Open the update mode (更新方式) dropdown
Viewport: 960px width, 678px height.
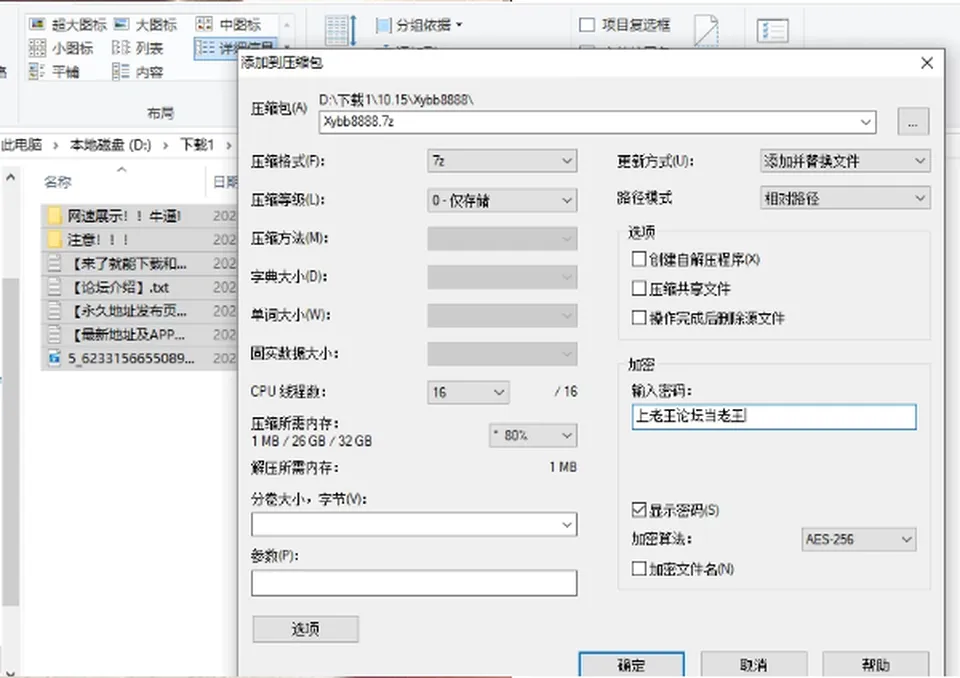point(845,161)
